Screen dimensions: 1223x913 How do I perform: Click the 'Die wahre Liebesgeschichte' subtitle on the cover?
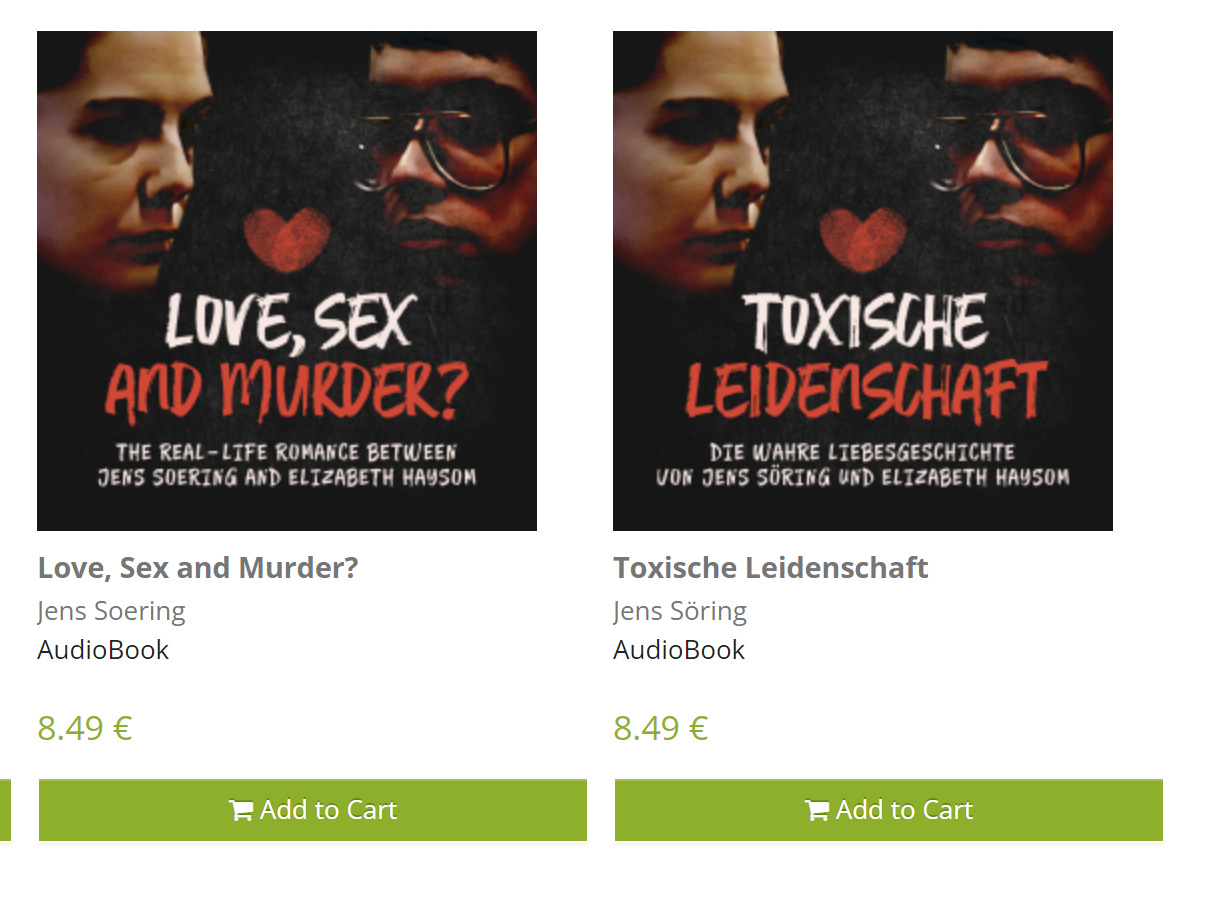pos(863,465)
